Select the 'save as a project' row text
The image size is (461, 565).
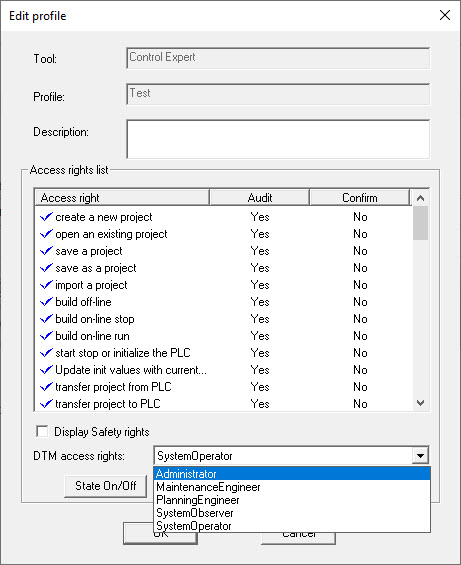[96, 268]
